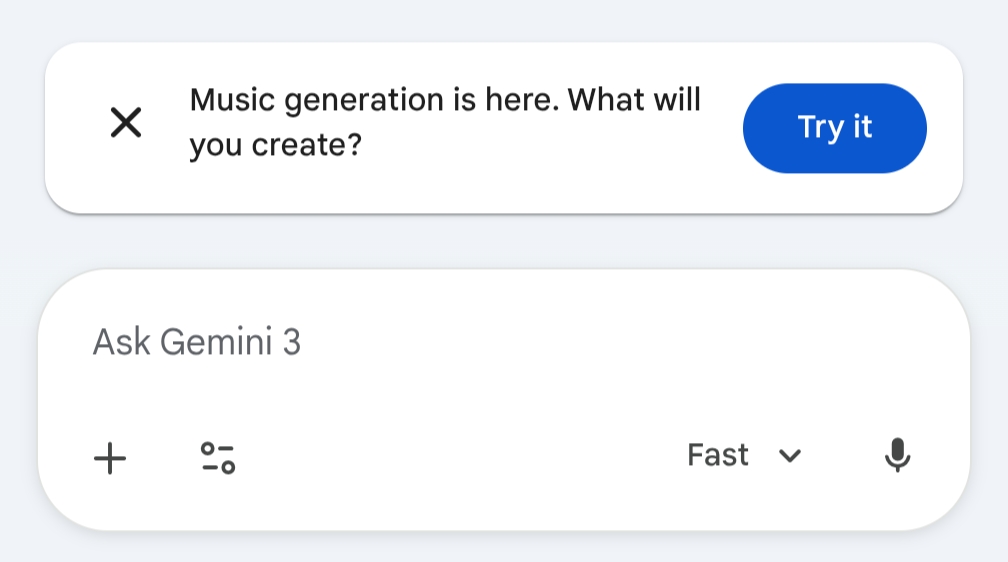The image size is (1008, 562).
Task: Open the tools settings sliders icon
Action: coord(218,458)
